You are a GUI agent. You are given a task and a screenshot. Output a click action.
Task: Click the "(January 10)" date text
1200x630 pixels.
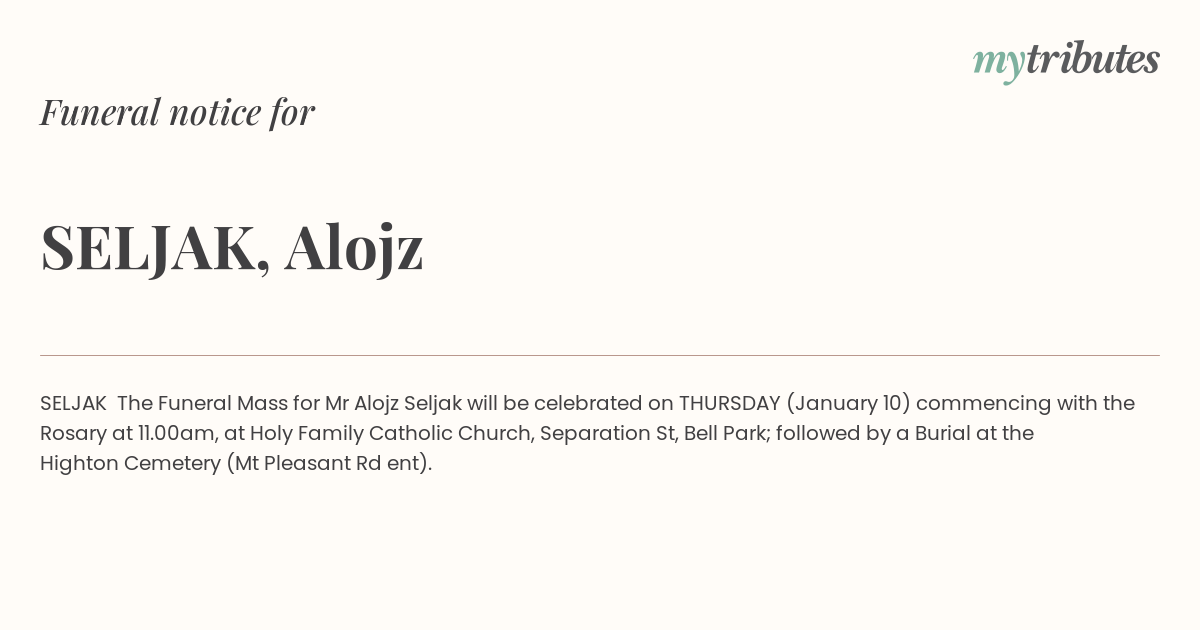click(x=848, y=404)
